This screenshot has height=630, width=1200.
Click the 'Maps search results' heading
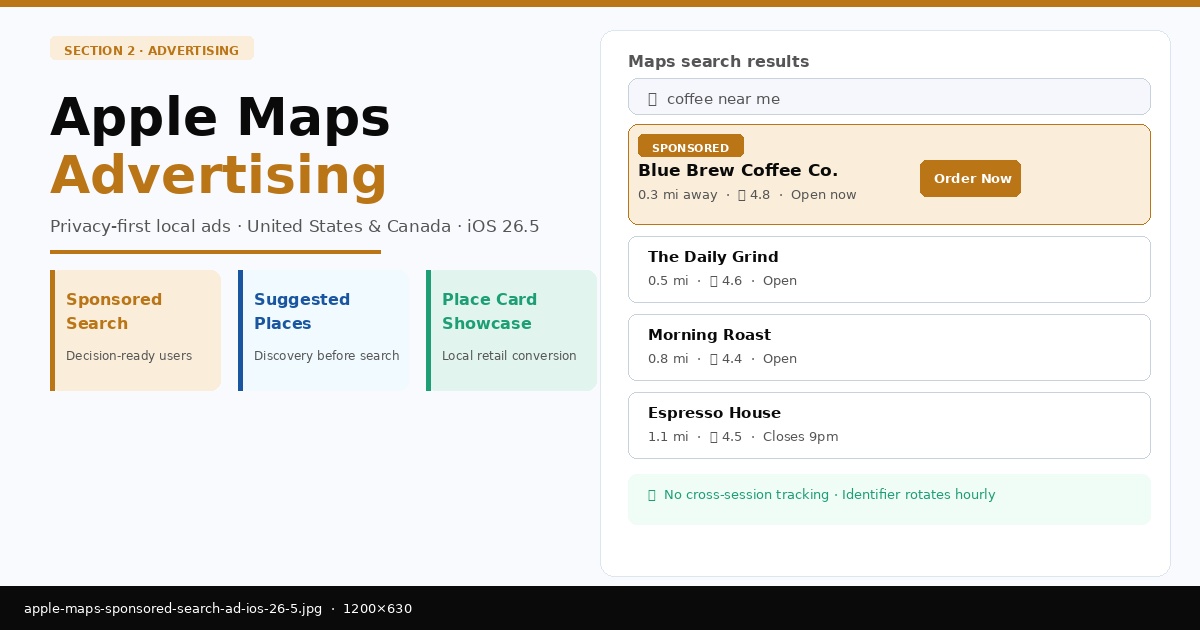[718, 62]
